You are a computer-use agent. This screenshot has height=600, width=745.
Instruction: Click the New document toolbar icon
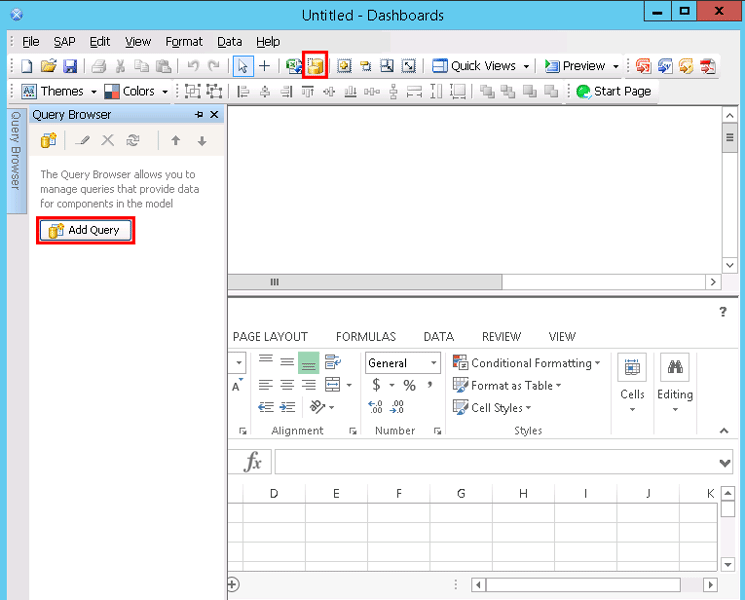[27, 66]
